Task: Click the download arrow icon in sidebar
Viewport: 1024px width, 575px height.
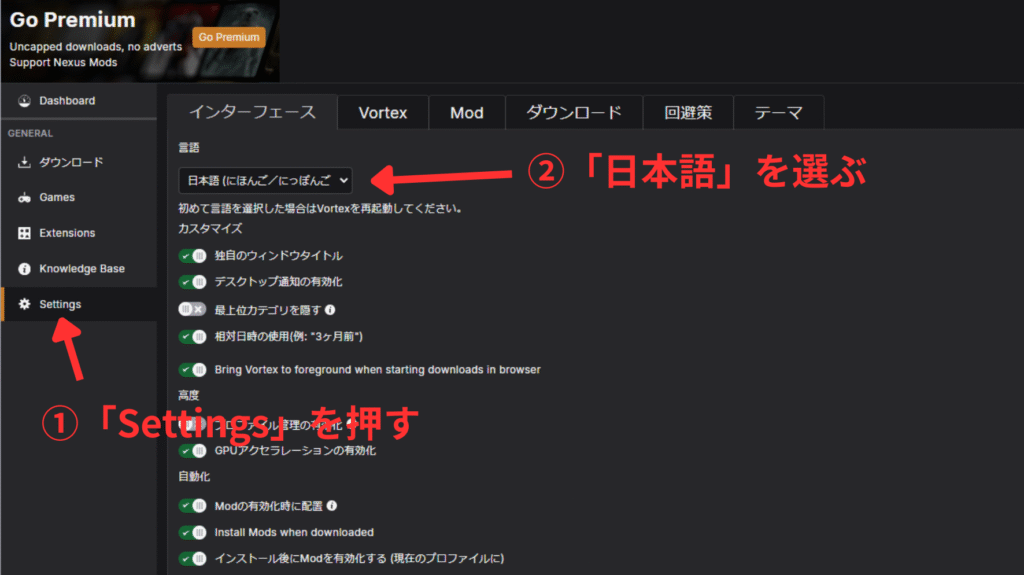Action: pos(24,162)
